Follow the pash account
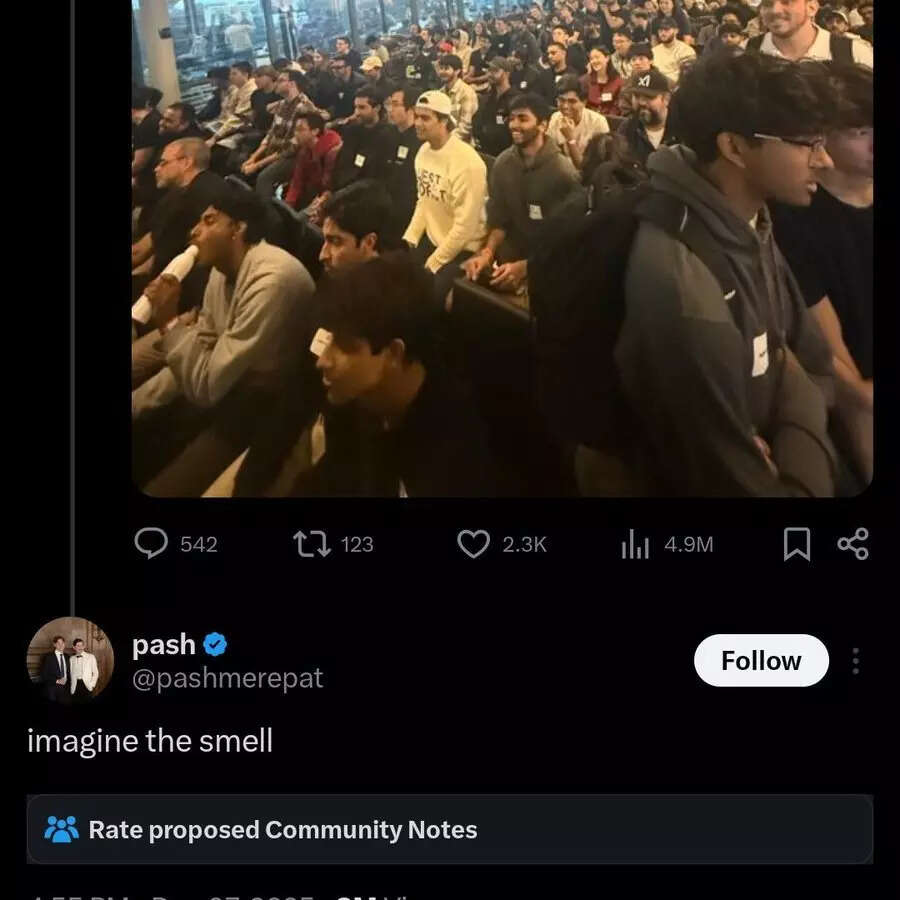Screen dimensions: 900x900 pos(761,661)
